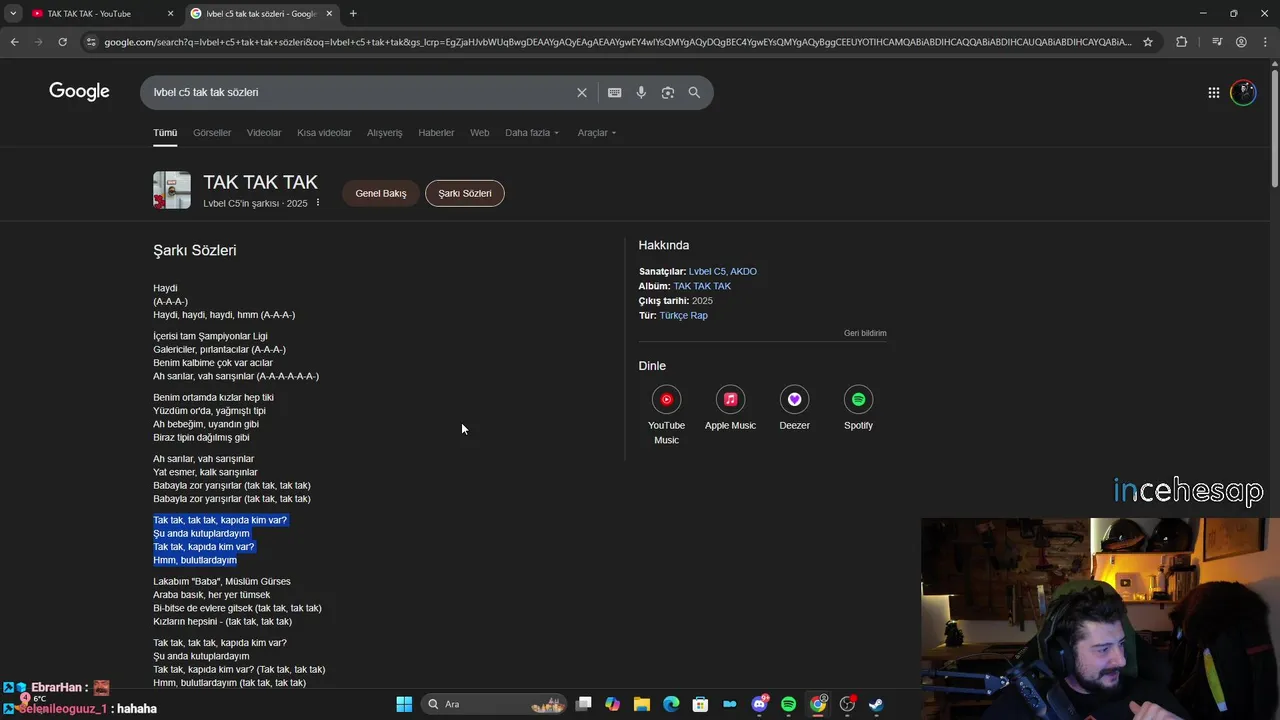Click the magnifier search button

click(694, 92)
